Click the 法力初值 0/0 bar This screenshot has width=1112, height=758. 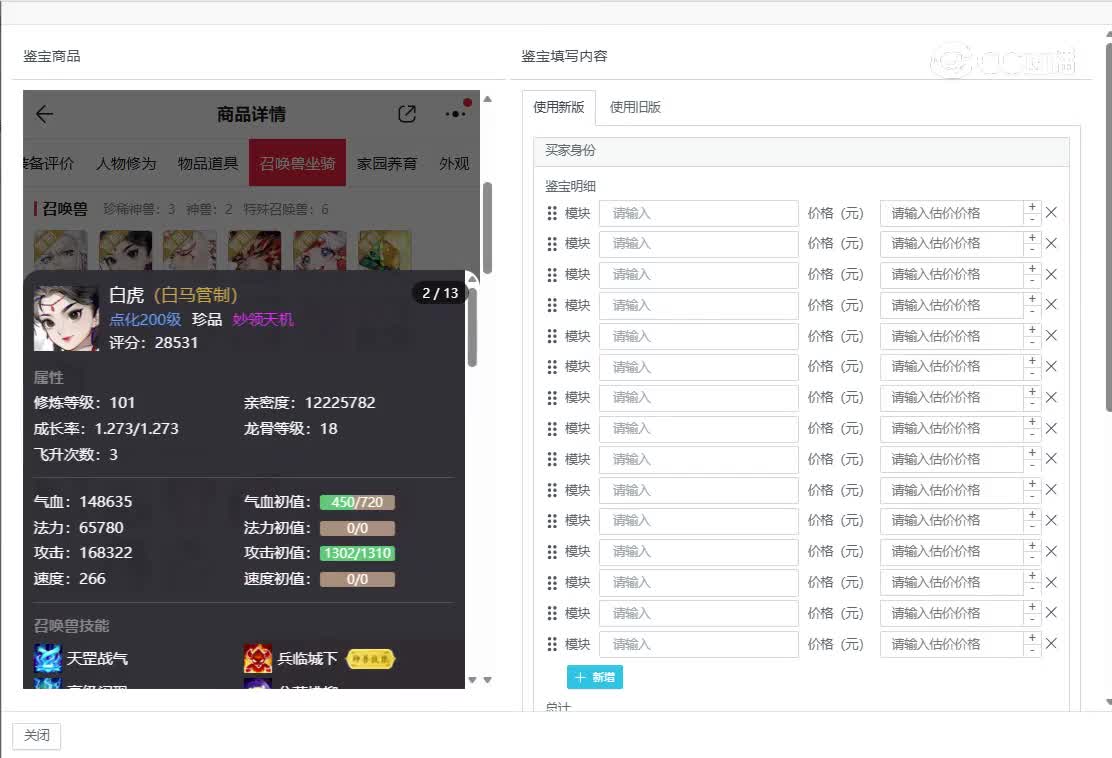pyautogui.click(x=357, y=528)
